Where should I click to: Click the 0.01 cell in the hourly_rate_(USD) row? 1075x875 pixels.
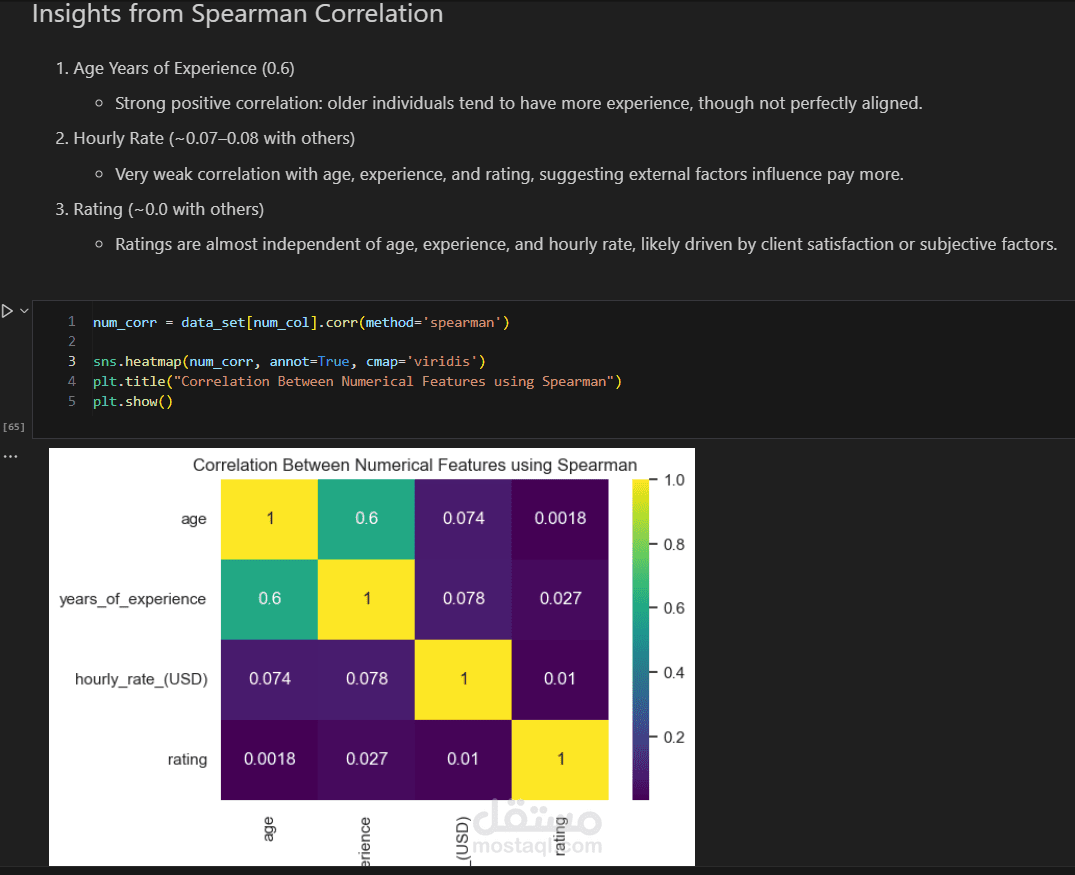tap(560, 680)
